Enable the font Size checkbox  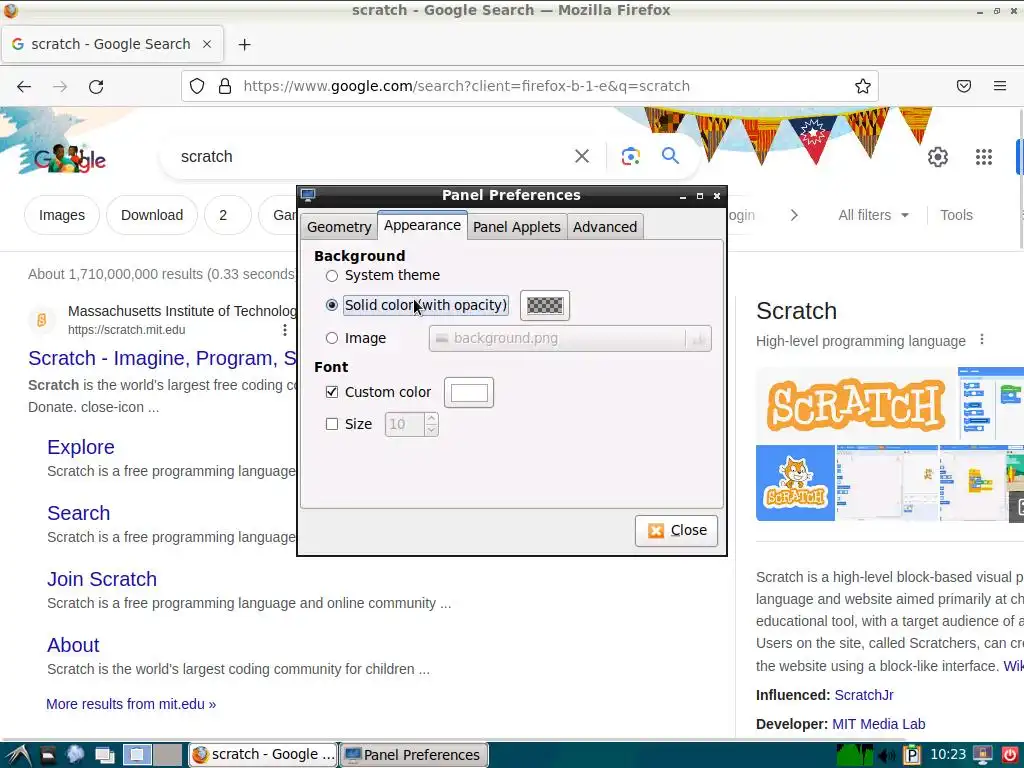(332, 424)
